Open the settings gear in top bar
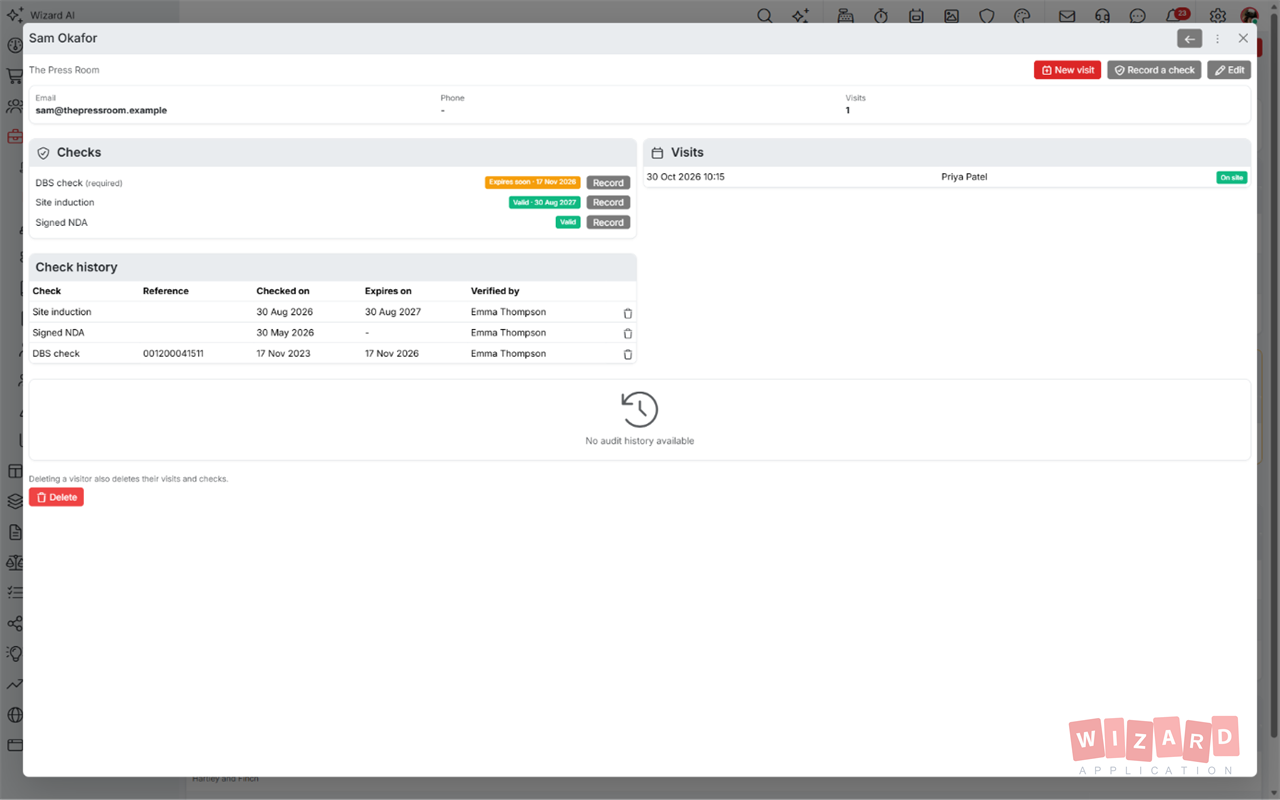The height and width of the screenshot is (800, 1280). coord(1217,16)
